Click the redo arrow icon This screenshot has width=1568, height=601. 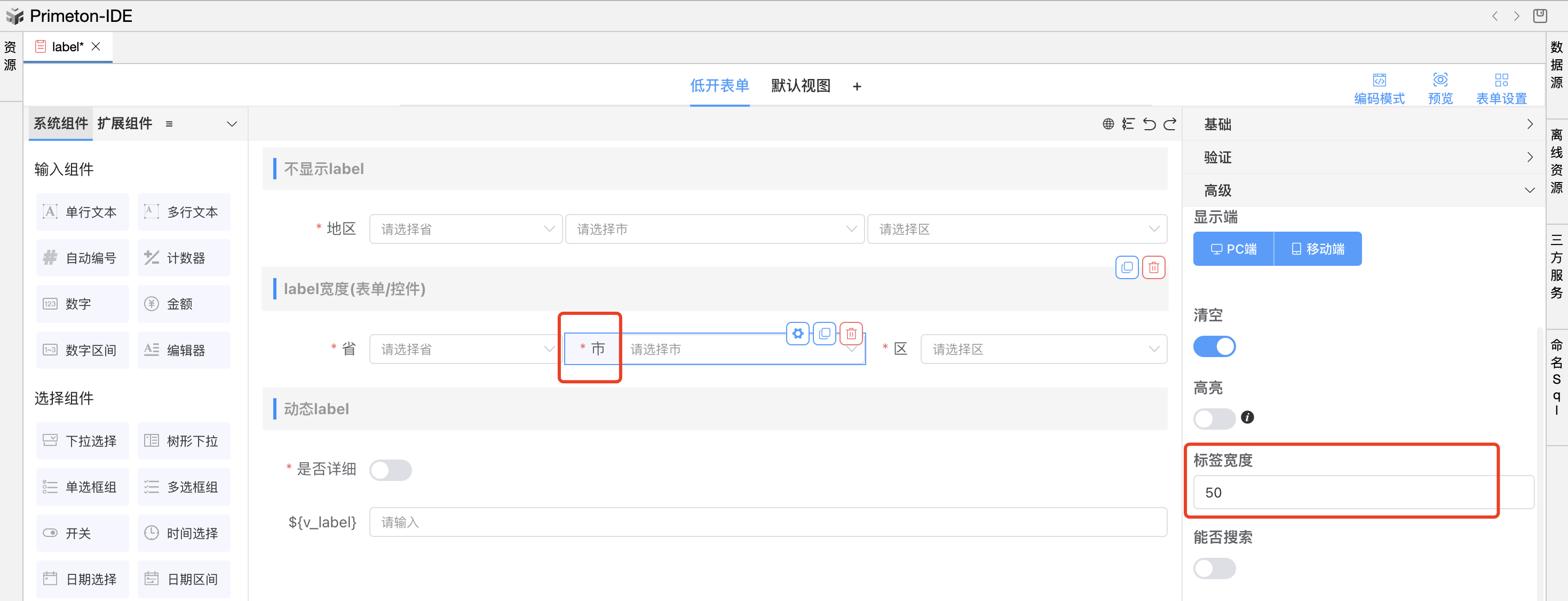click(1170, 124)
